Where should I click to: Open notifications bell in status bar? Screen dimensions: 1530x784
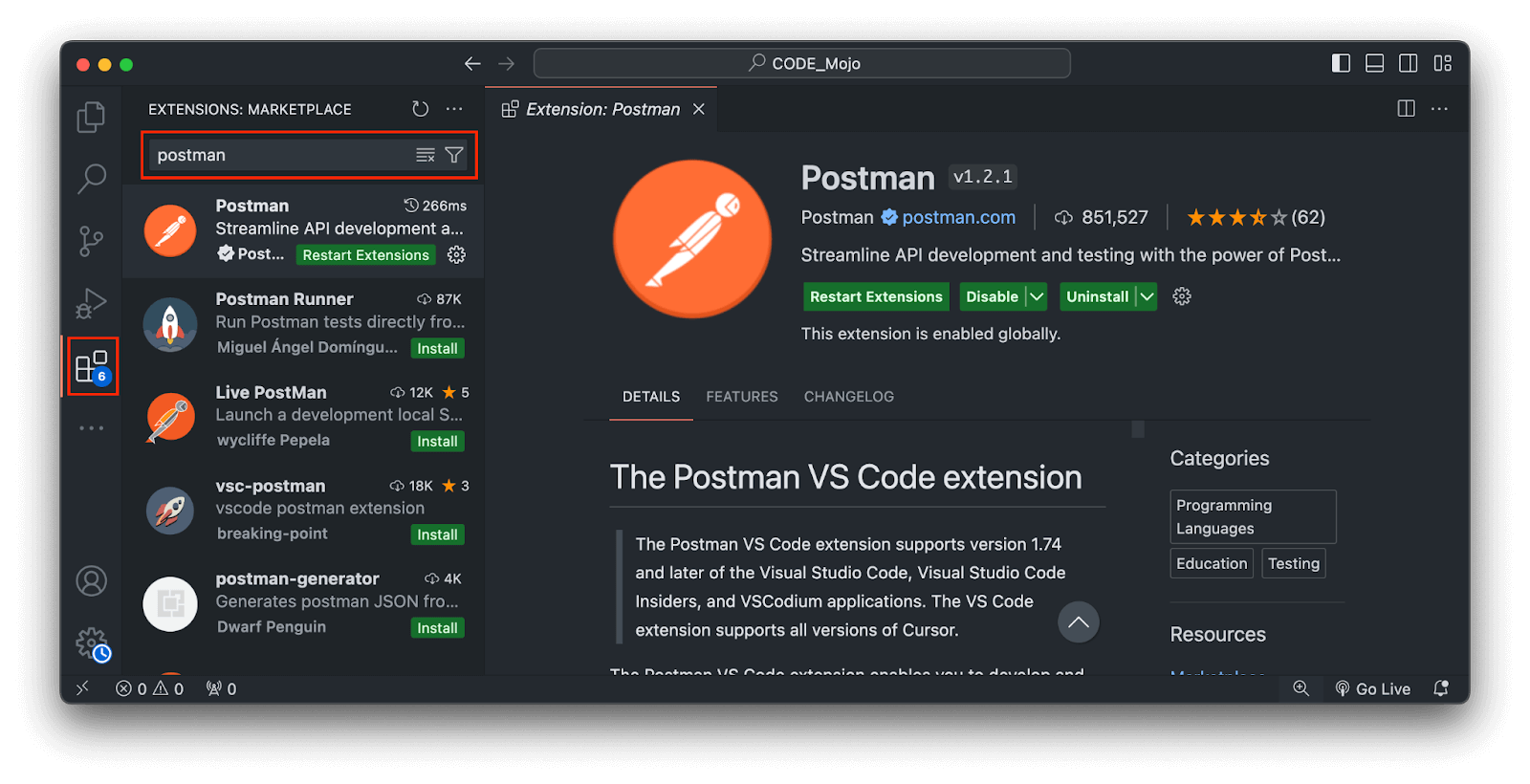click(1441, 688)
